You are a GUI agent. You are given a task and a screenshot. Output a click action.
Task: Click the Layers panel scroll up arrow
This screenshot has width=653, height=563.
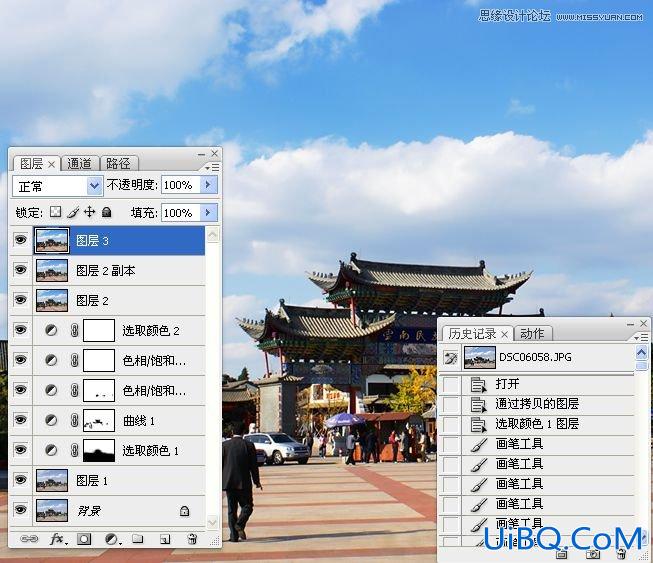coord(212,235)
